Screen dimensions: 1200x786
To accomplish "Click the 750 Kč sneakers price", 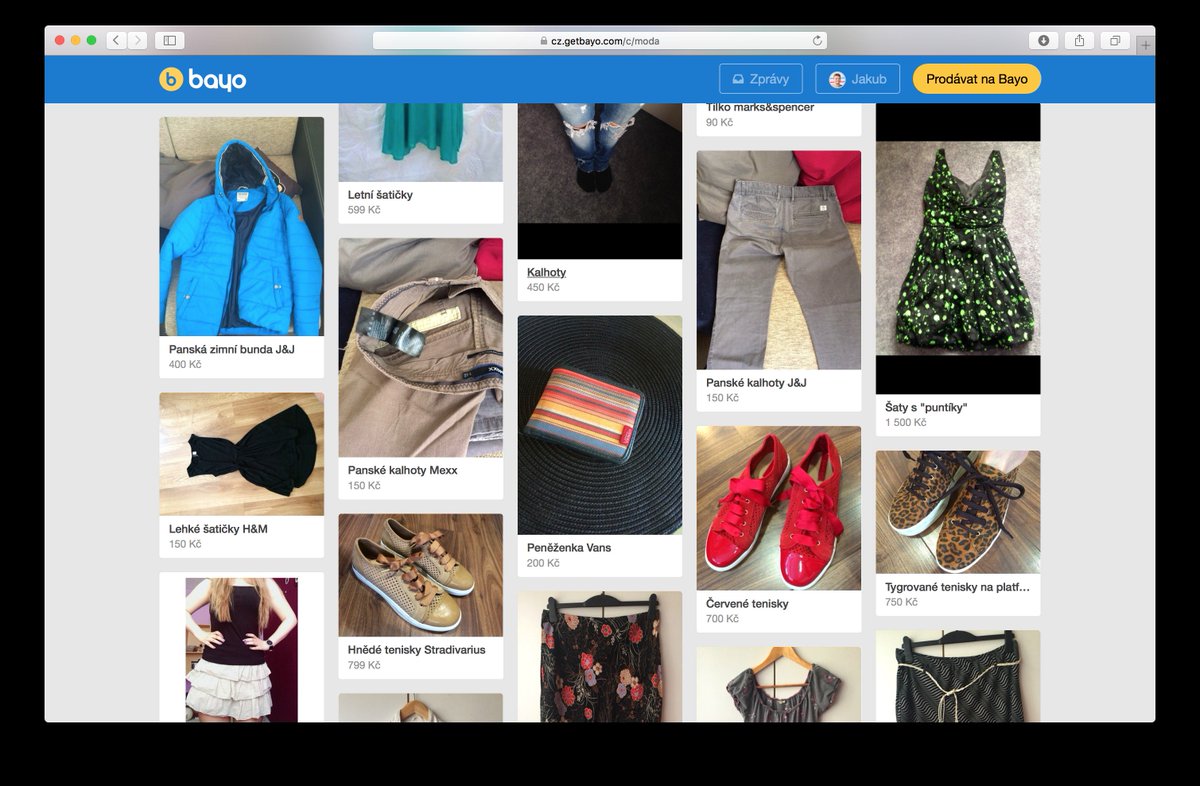I will click(901, 602).
